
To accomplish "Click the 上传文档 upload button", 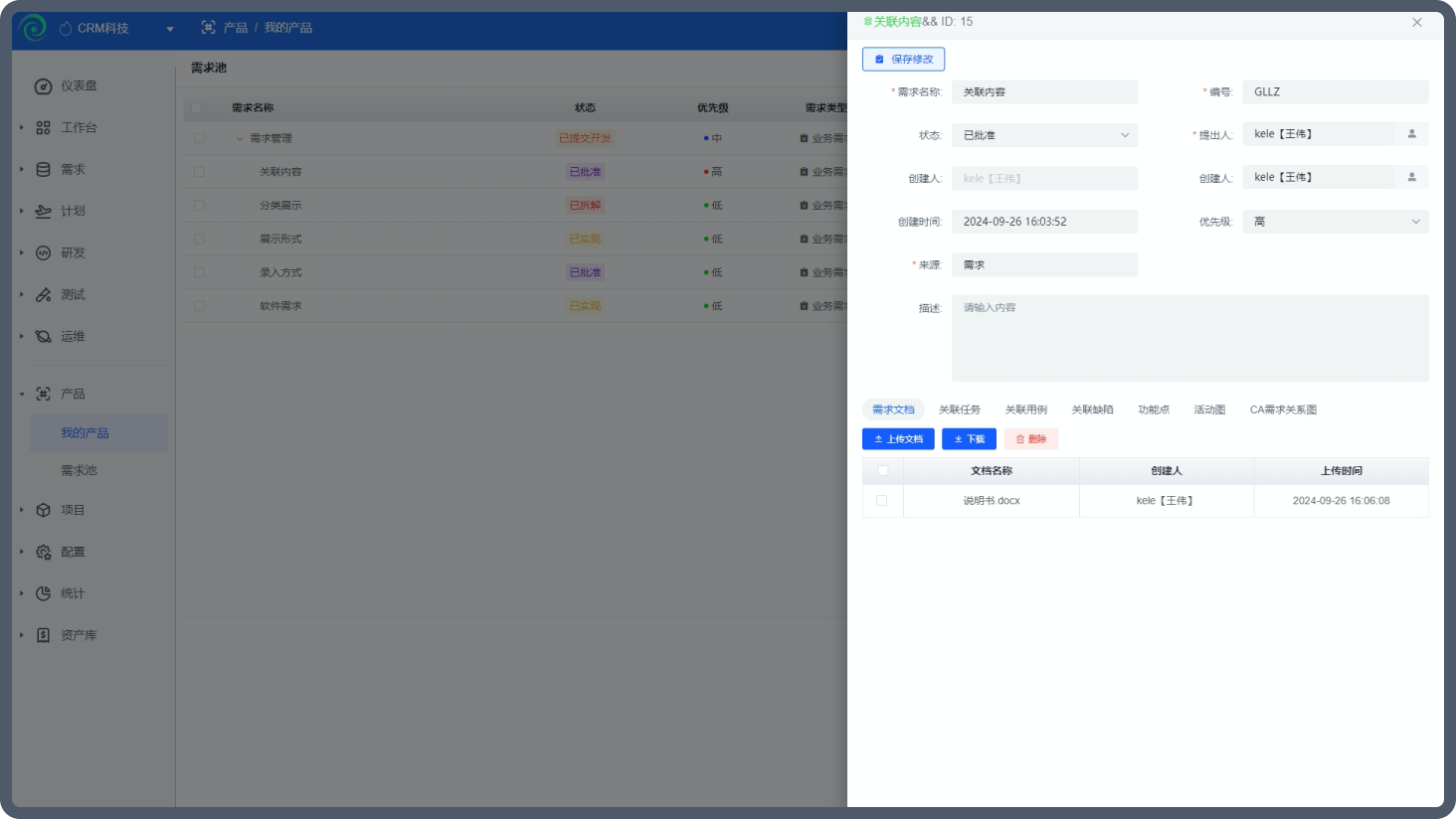I will coord(898,439).
